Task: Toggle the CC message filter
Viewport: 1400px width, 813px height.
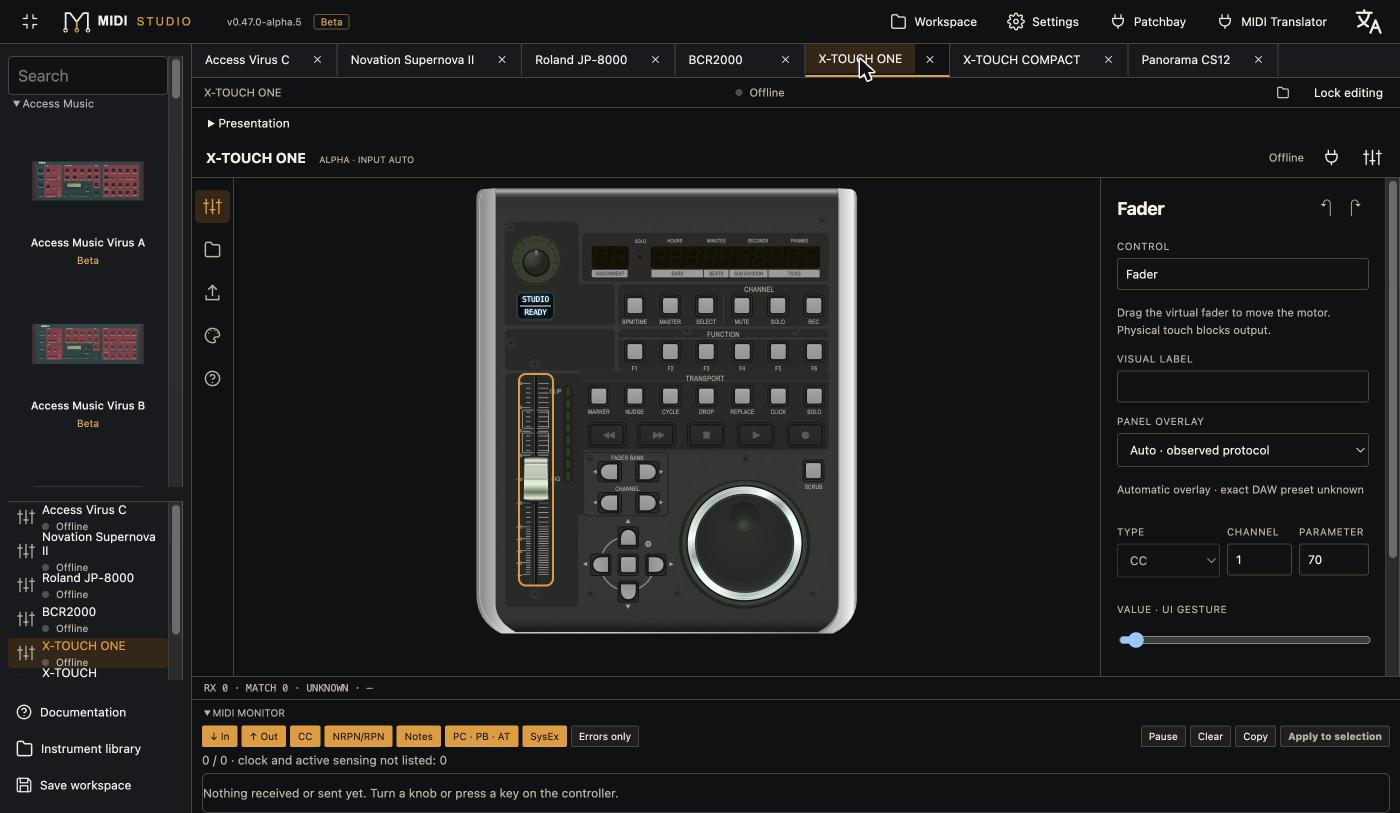Action: (305, 736)
